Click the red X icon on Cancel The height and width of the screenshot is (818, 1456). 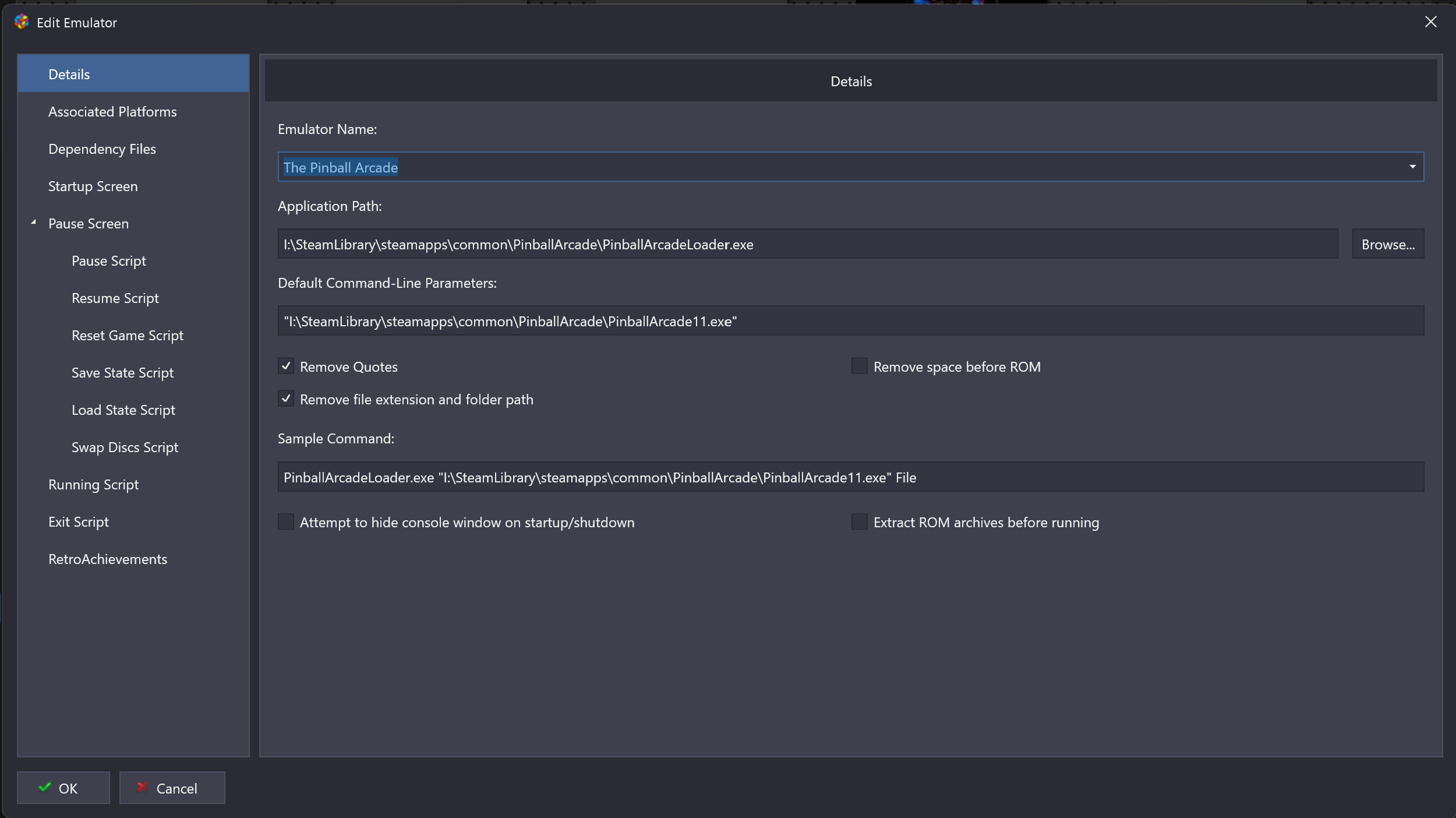[142, 787]
